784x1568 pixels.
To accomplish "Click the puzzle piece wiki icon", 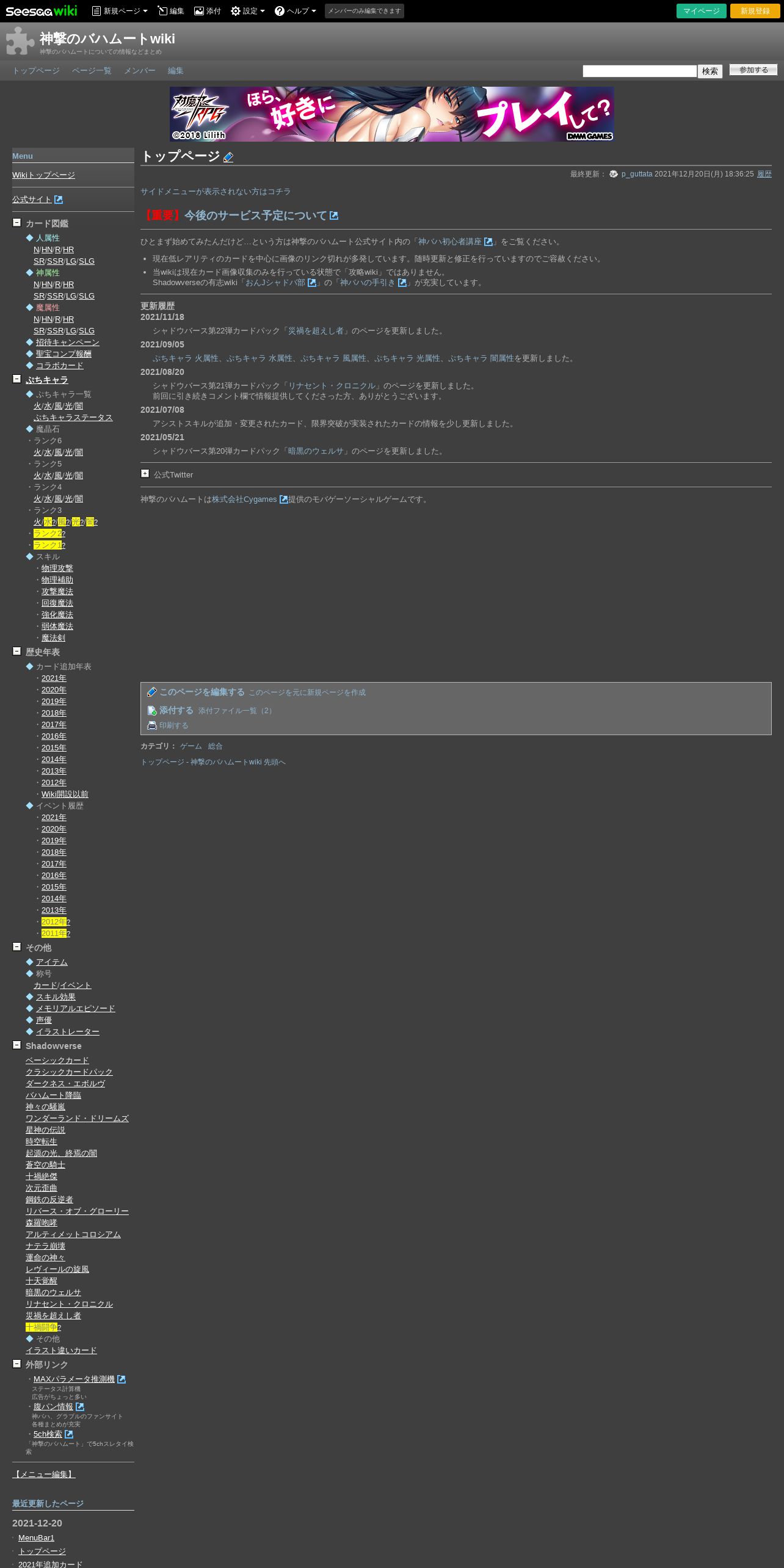I will pos(20,41).
